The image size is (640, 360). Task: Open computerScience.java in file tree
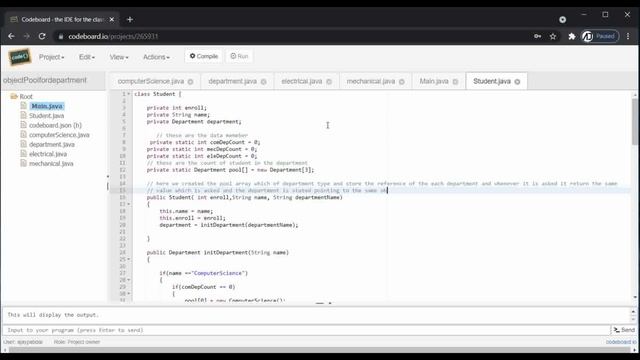click(x=59, y=135)
